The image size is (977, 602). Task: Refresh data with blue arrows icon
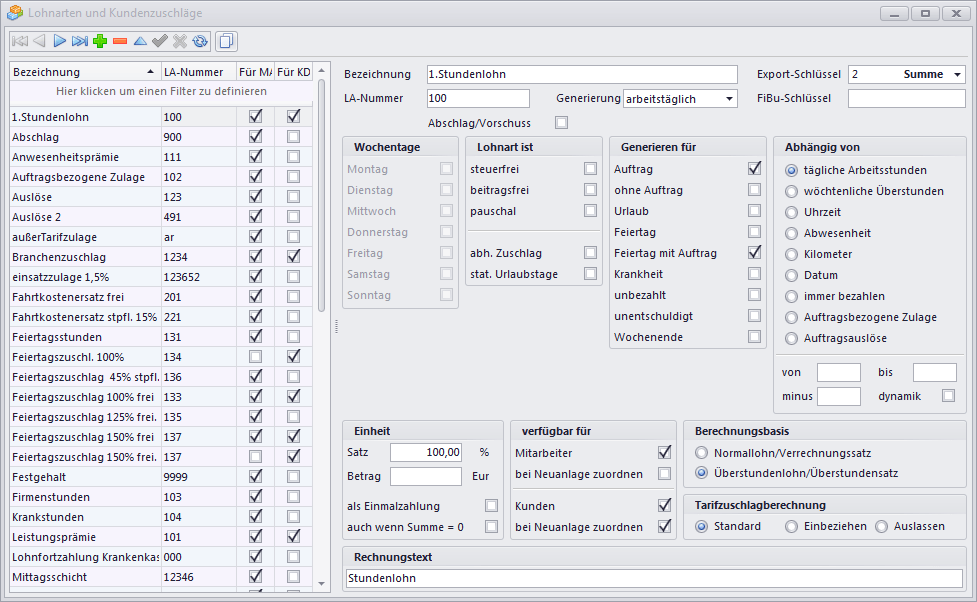[200, 41]
